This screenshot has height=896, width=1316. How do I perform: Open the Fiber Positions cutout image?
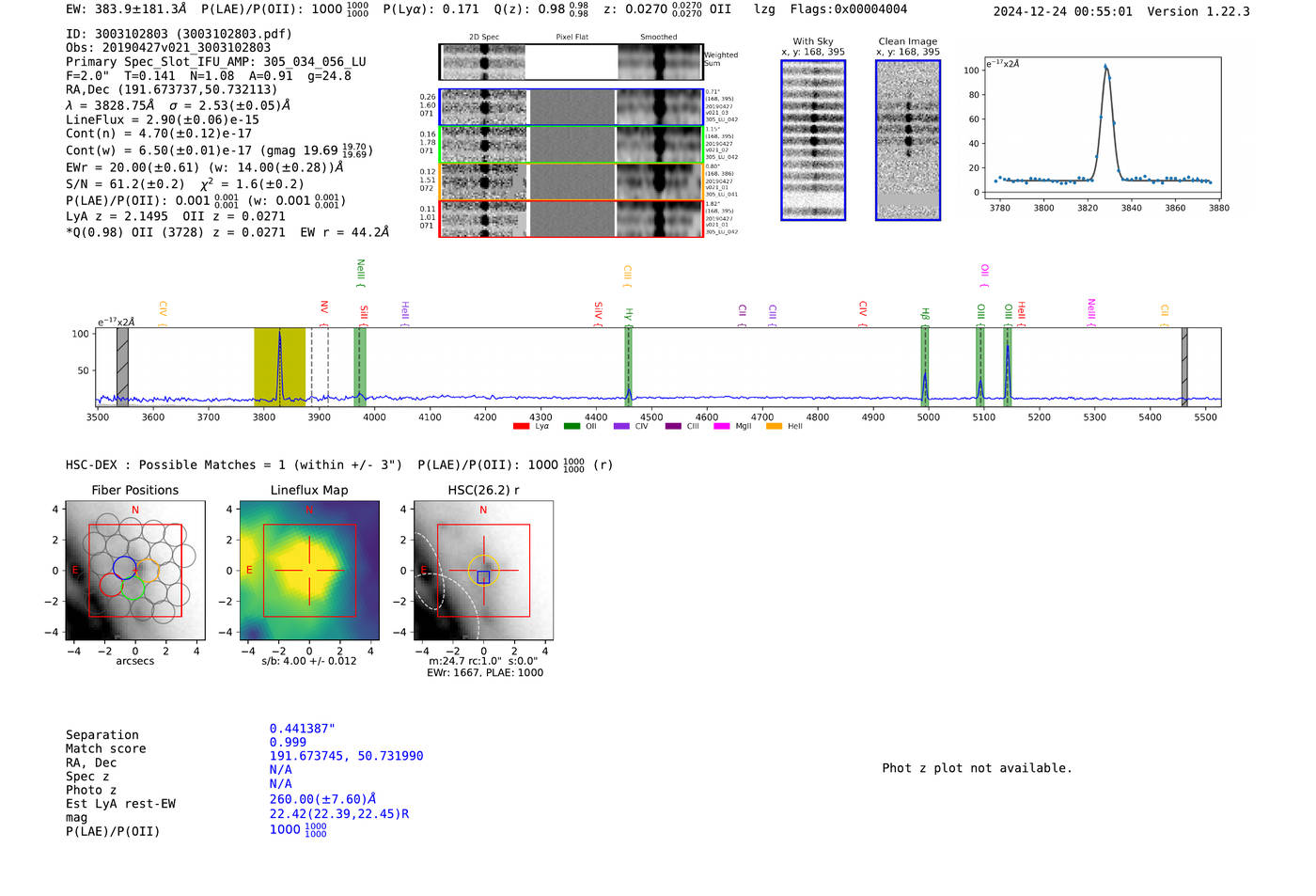tap(134, 570)
